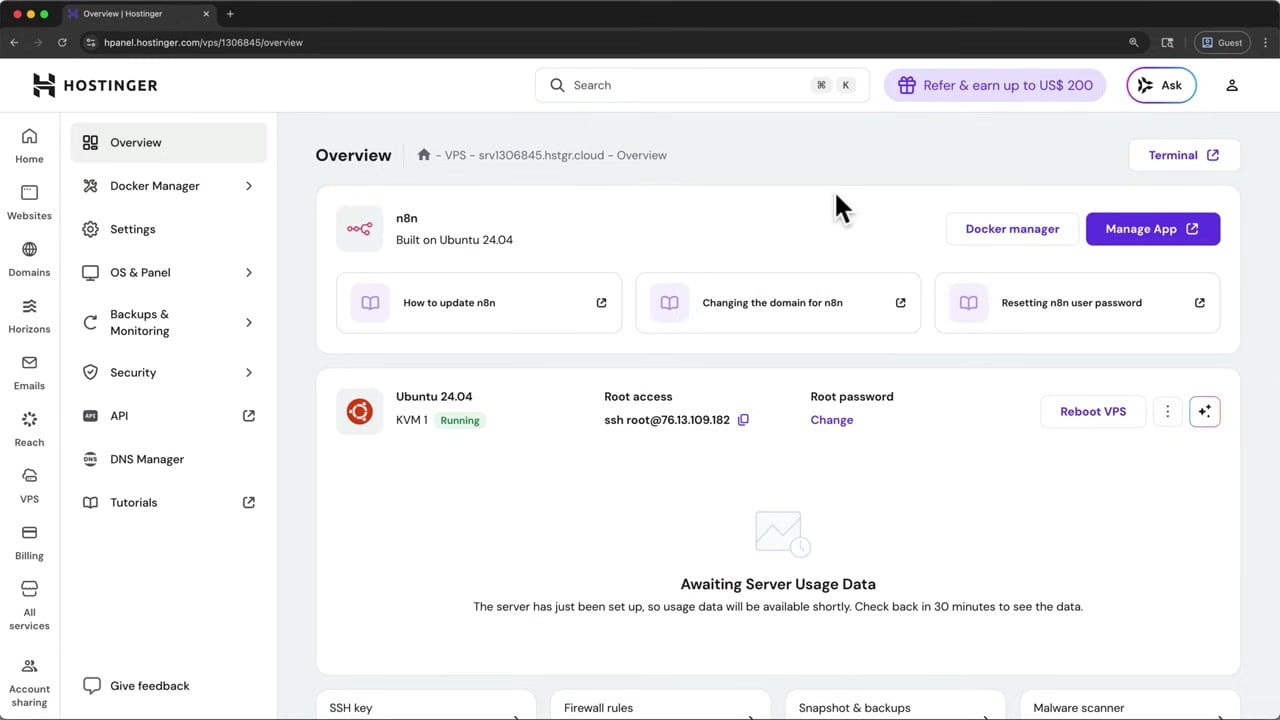Click the Running status badge
1280x720 pixels.
click(460, 420)
